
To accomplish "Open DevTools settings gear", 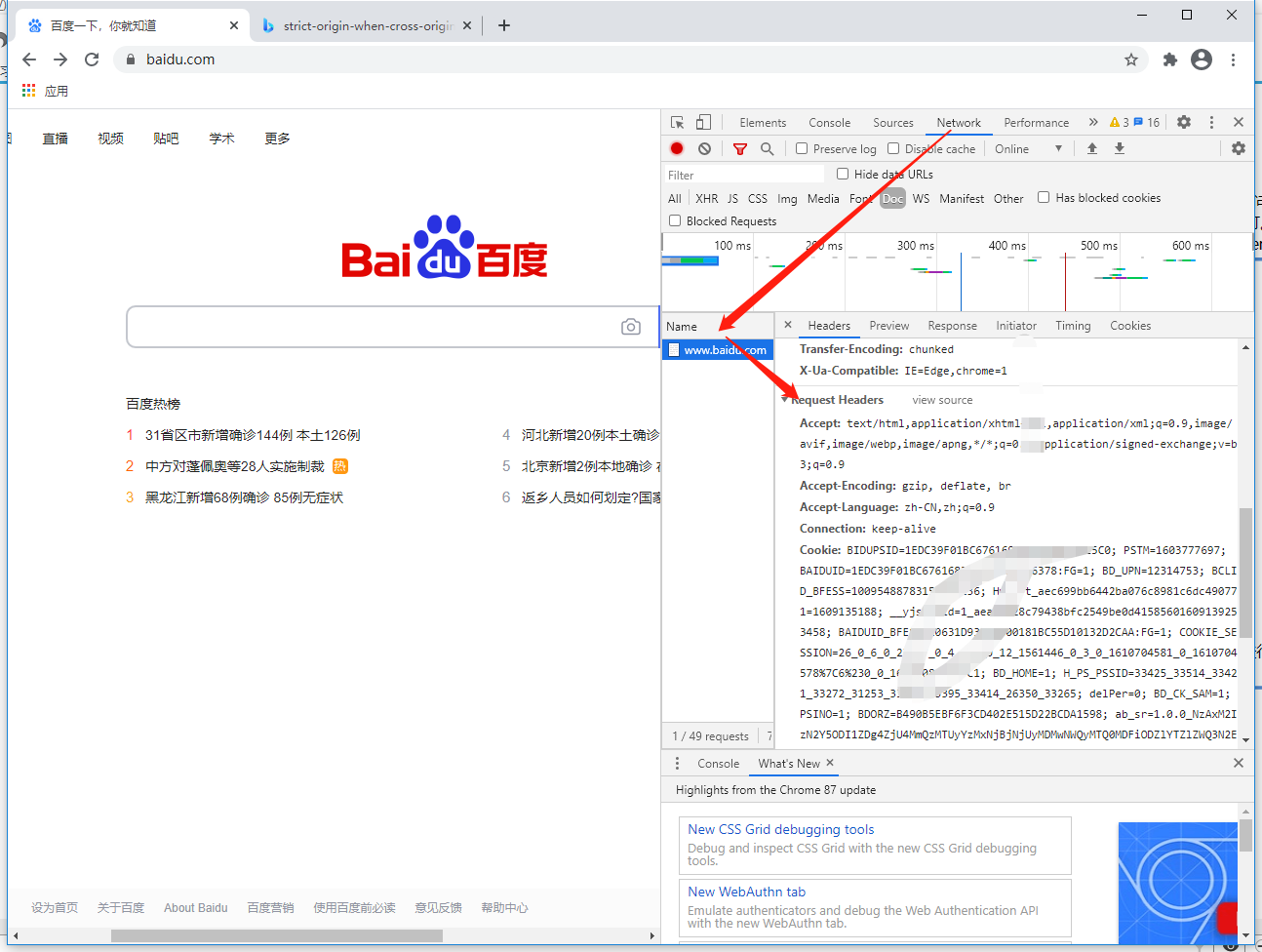I will (x=1183, y=122).
